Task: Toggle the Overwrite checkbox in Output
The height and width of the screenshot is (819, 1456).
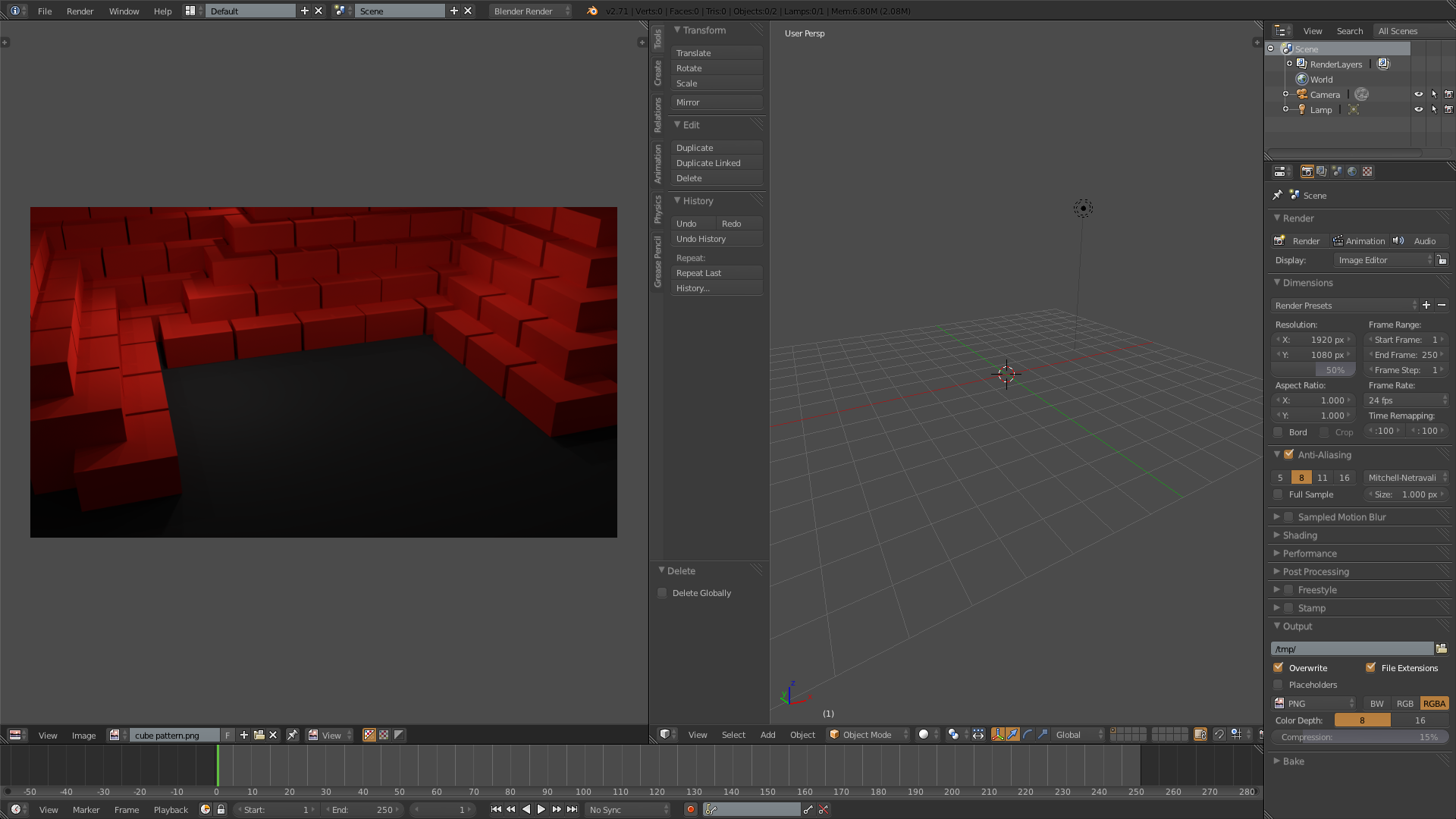Action: point(1278,667)
